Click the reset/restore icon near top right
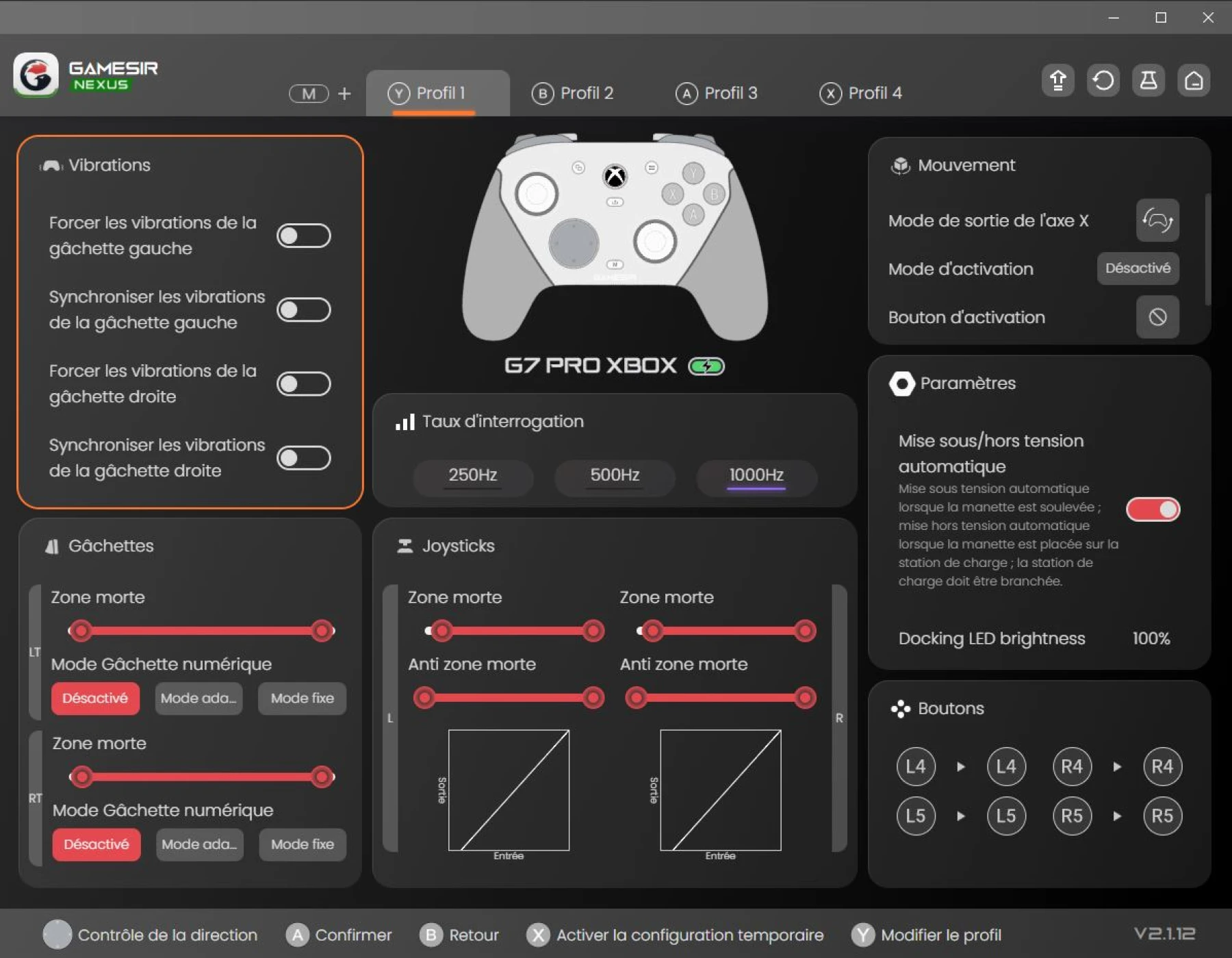 coord(1103,80)
